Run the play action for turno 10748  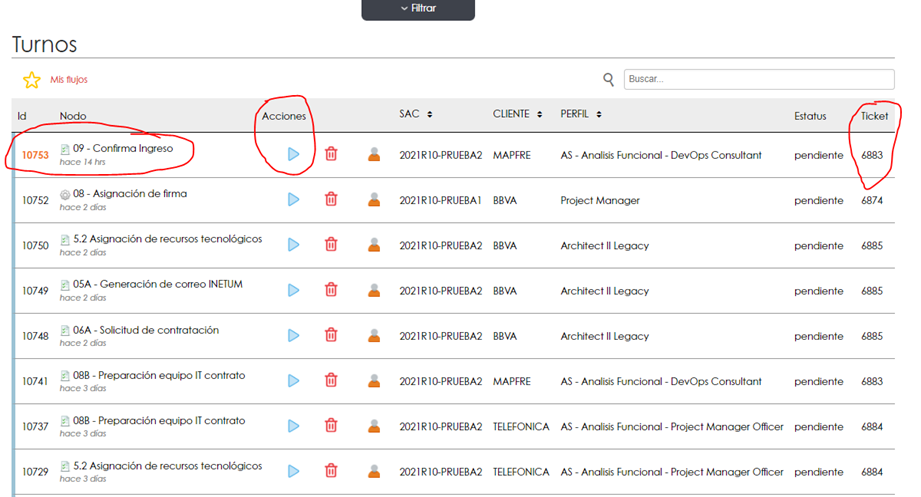point(294,335)
